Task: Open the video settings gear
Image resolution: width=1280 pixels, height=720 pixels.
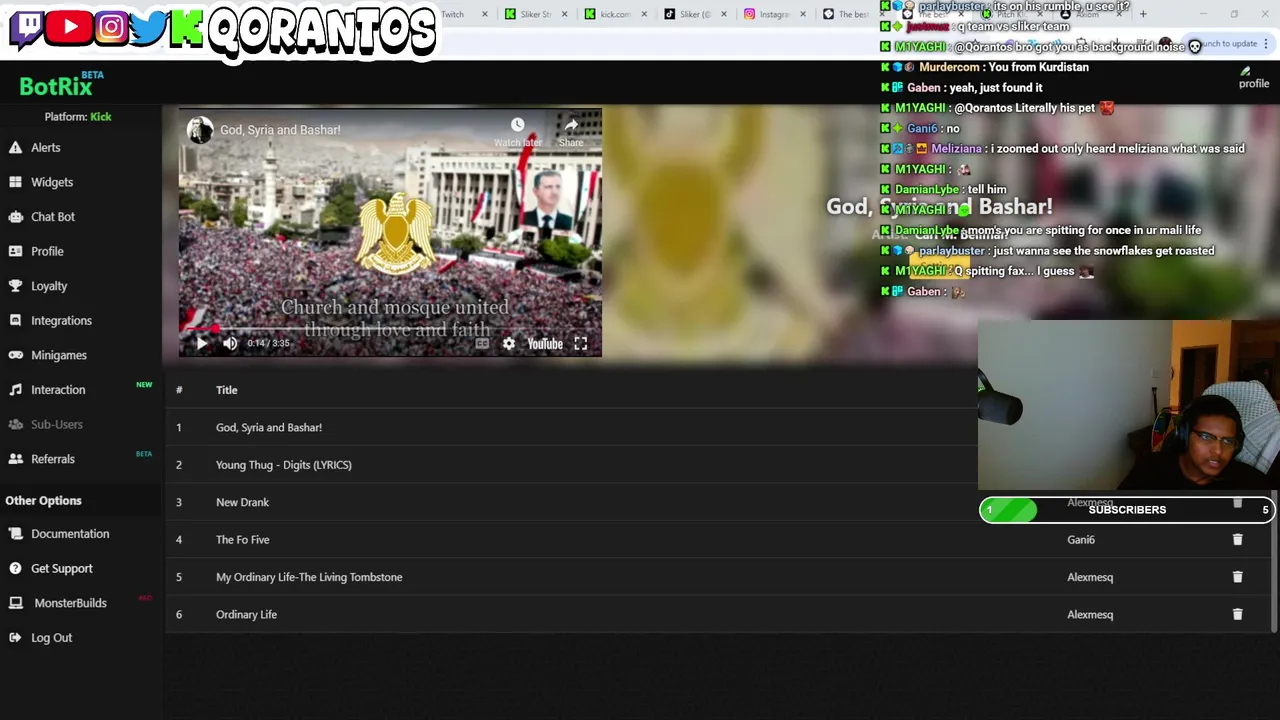Action: (509, 343)
